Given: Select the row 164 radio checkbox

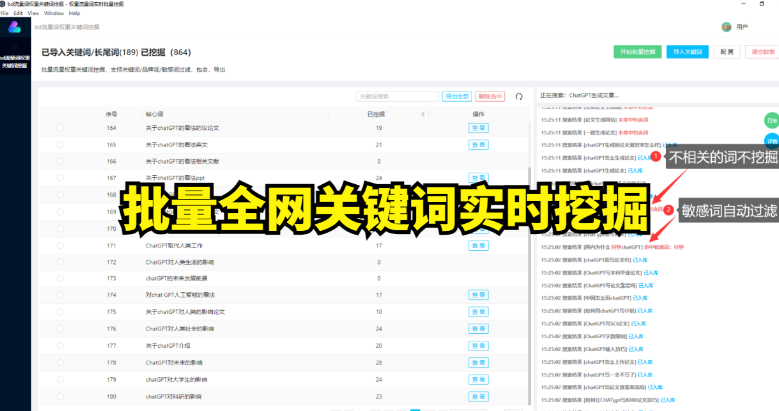Looking at the screenshot, I should [60, 129].
